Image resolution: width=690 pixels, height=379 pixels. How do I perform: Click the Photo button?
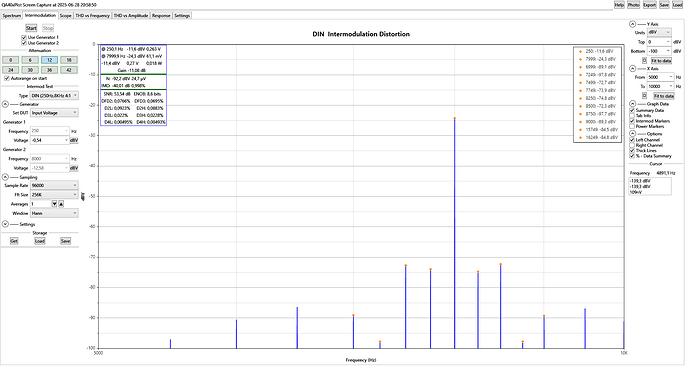click(633, 5)
